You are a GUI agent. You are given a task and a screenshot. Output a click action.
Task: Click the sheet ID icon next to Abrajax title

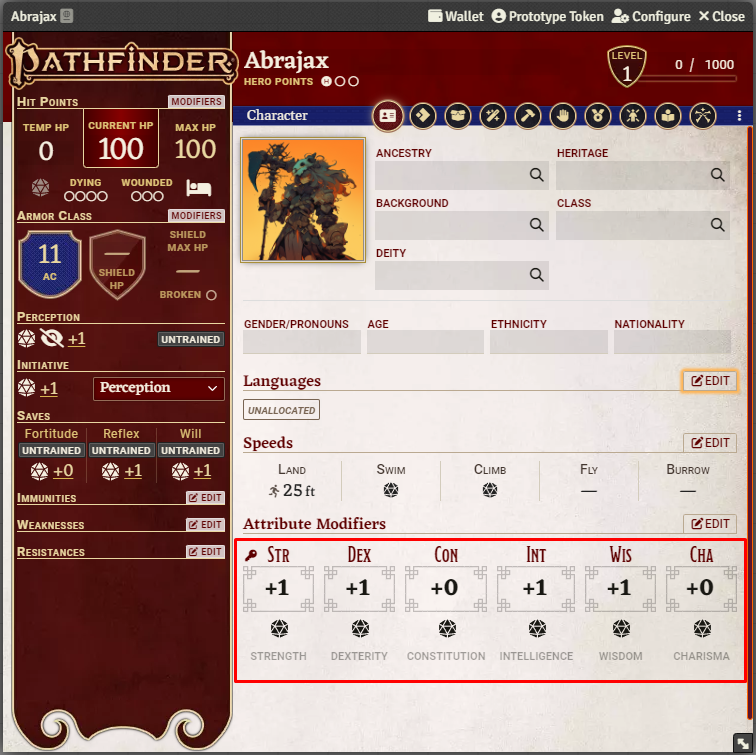pyautogui.click(x=67, y=16)
